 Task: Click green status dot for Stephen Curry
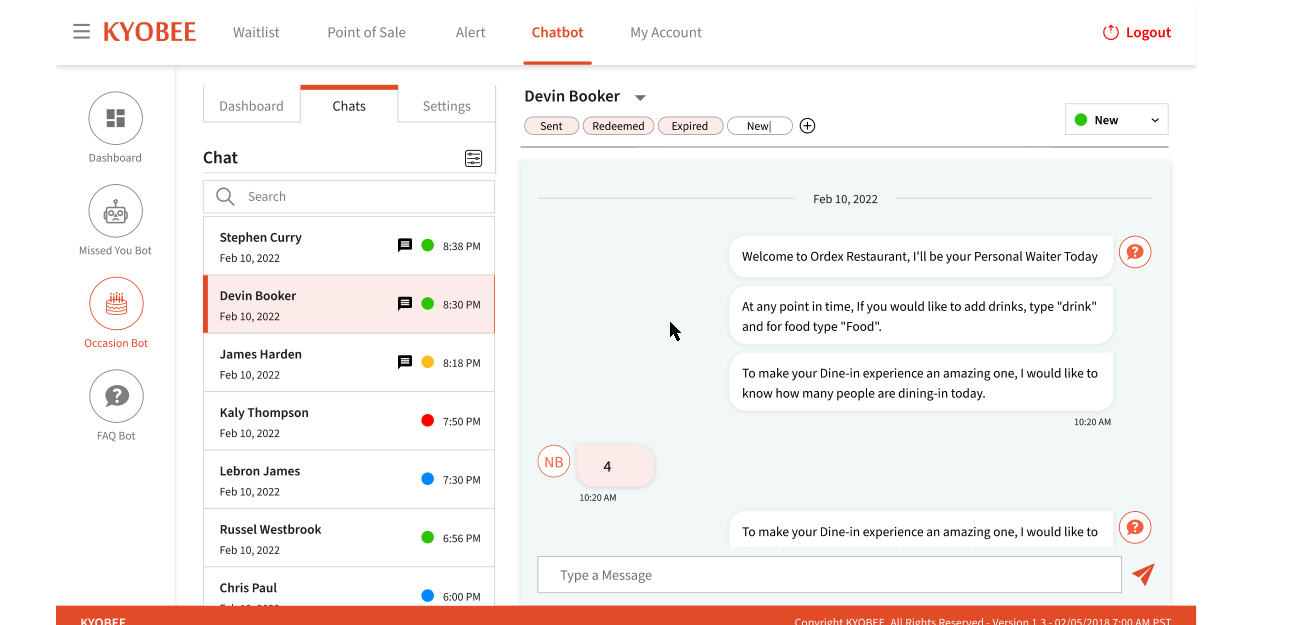tap(427, 245)
